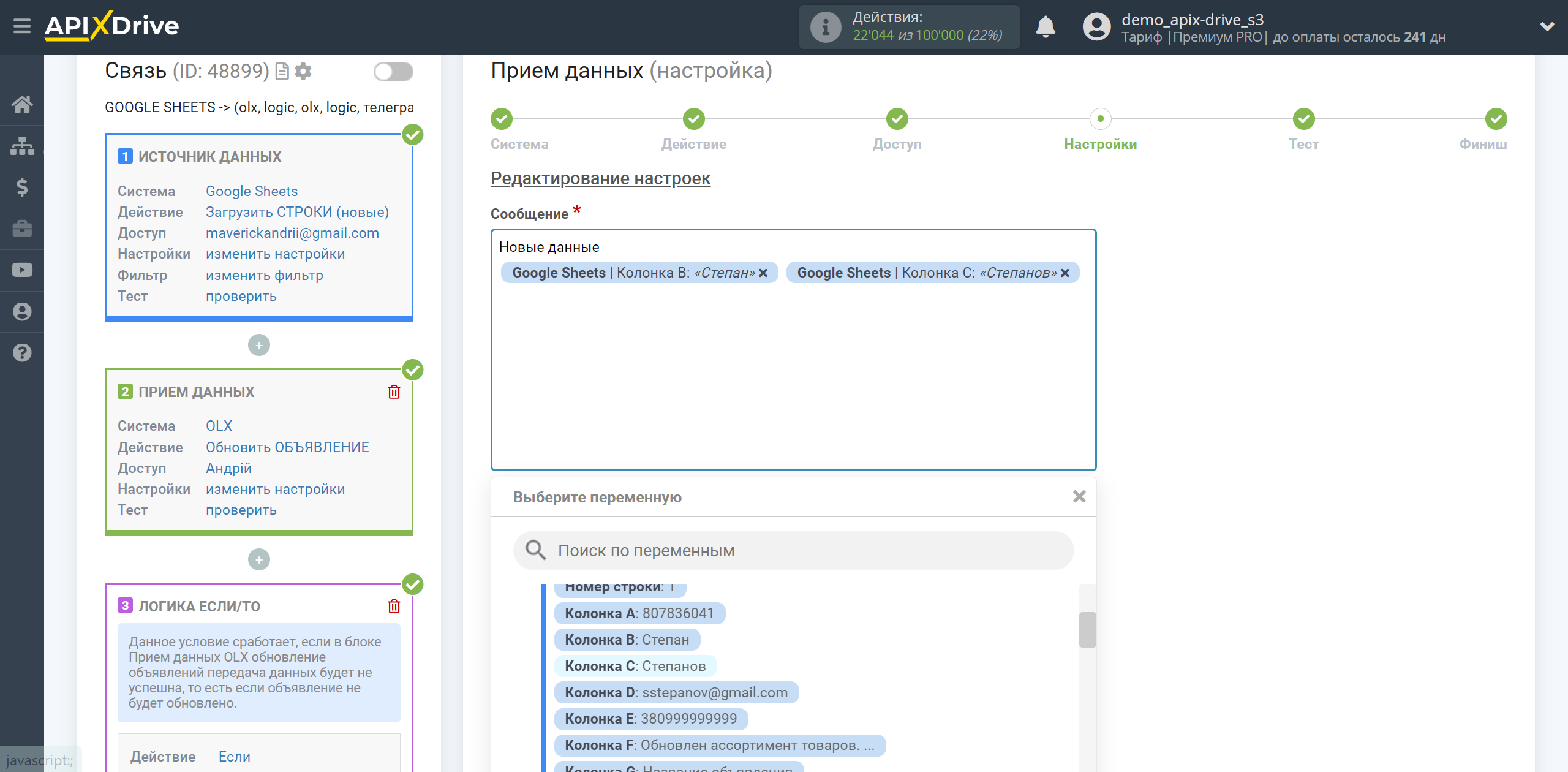Click проверить in OLX block

tap(241, 510)
